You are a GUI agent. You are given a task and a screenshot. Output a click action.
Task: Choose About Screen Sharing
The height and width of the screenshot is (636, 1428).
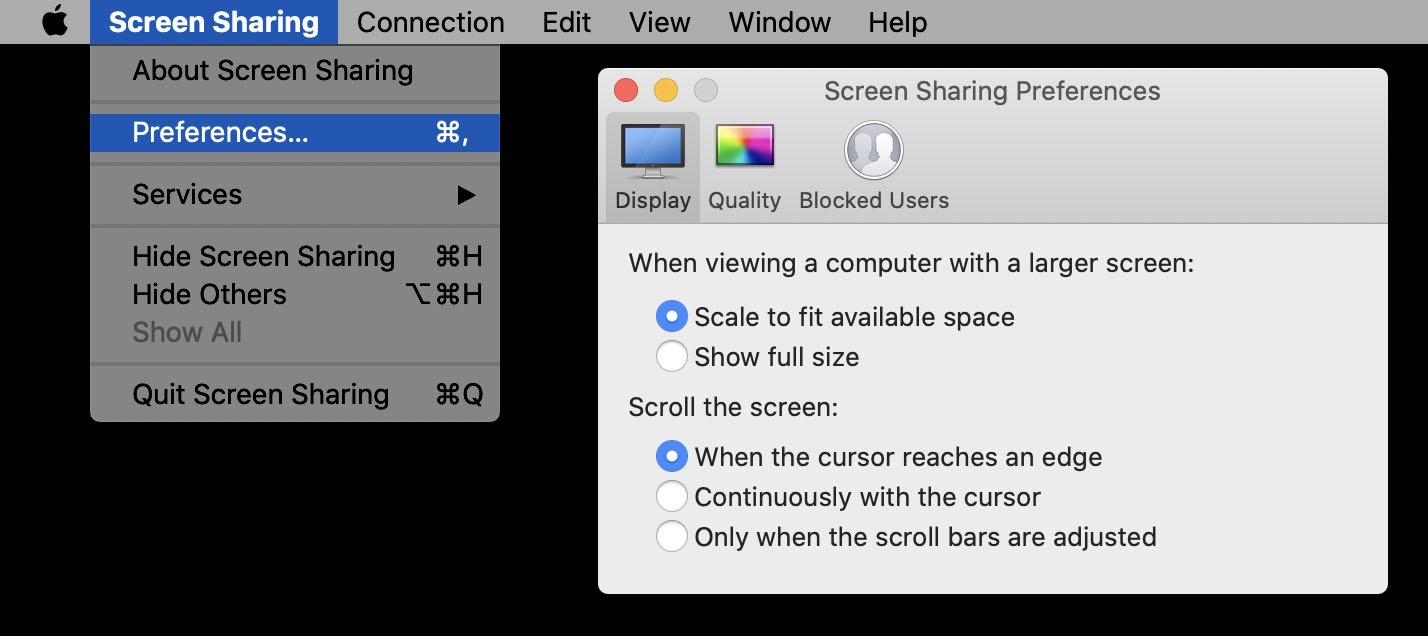[x=272, y=71]
